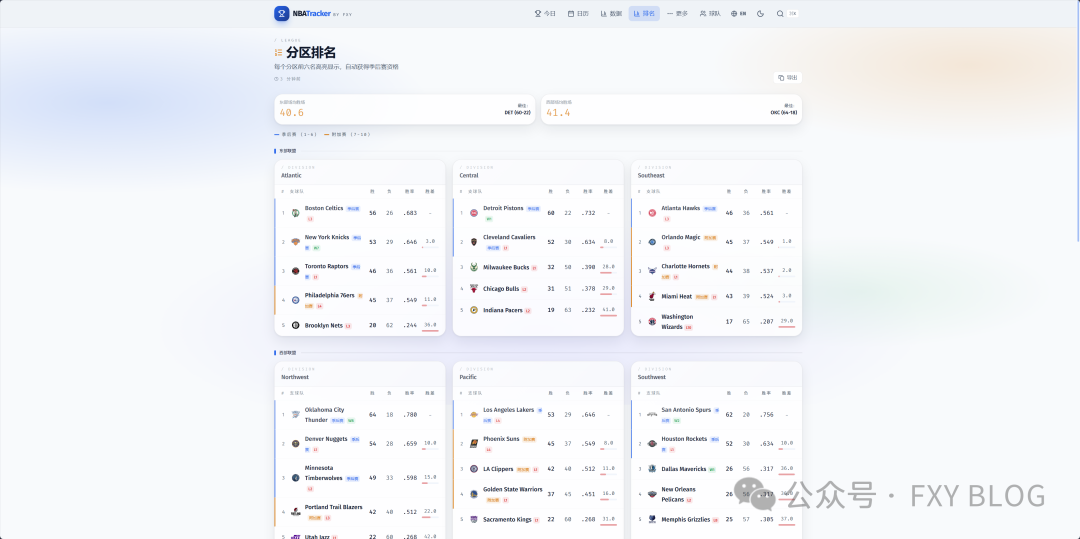Open search with the magnifier icon
The width and height of the screenshot is (1080, 539).
point(780,14)
